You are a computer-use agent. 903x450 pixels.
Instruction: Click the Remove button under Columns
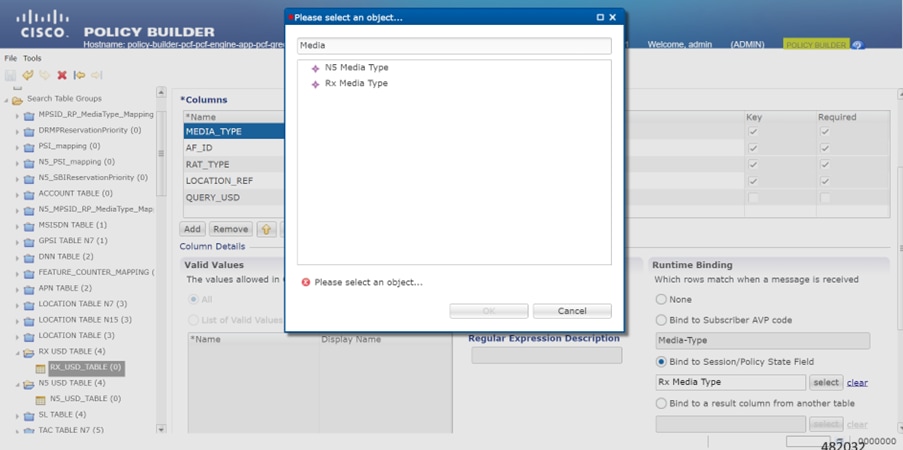230,229
